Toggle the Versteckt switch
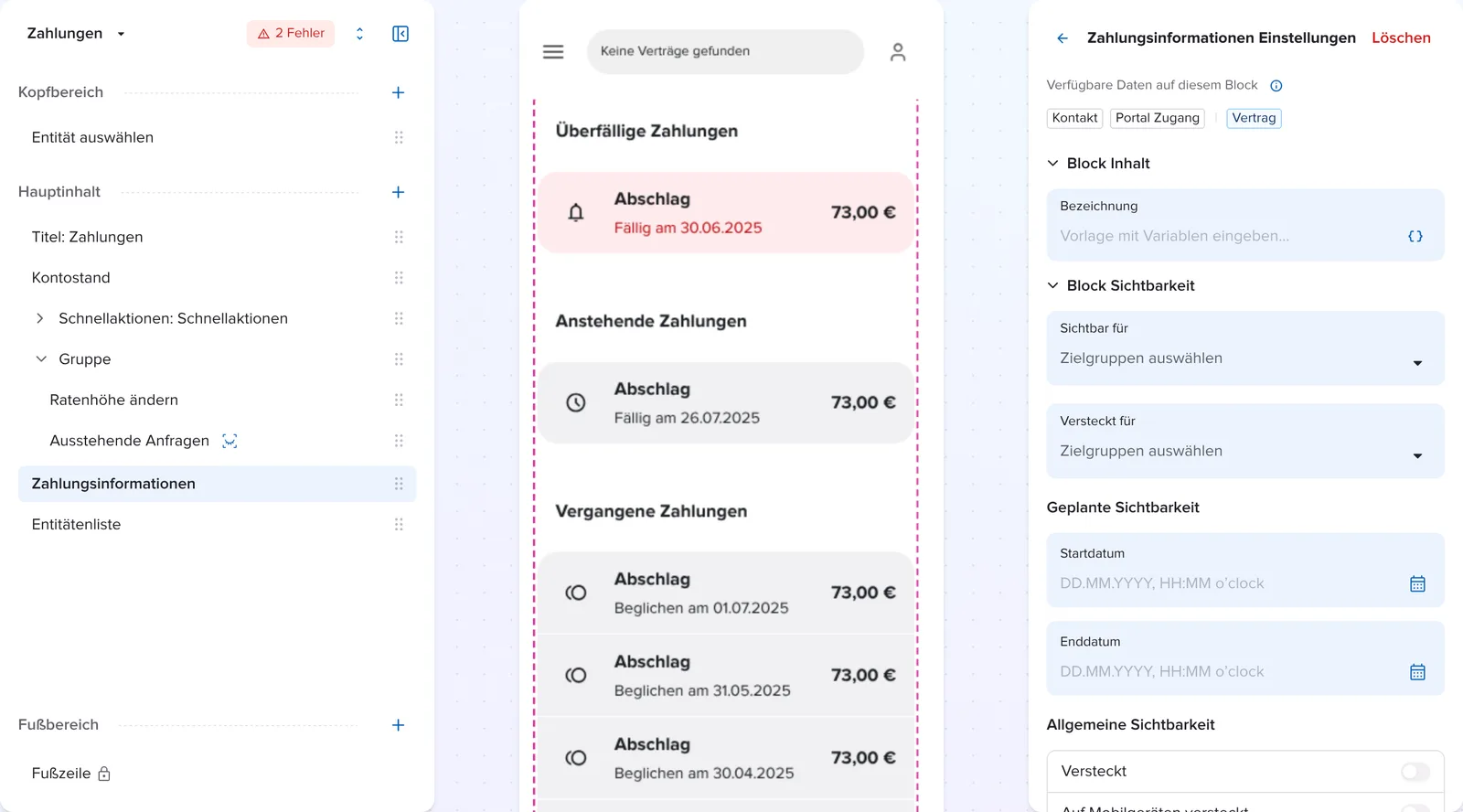Screen dimensions: 1463x812 [1415, 772]
